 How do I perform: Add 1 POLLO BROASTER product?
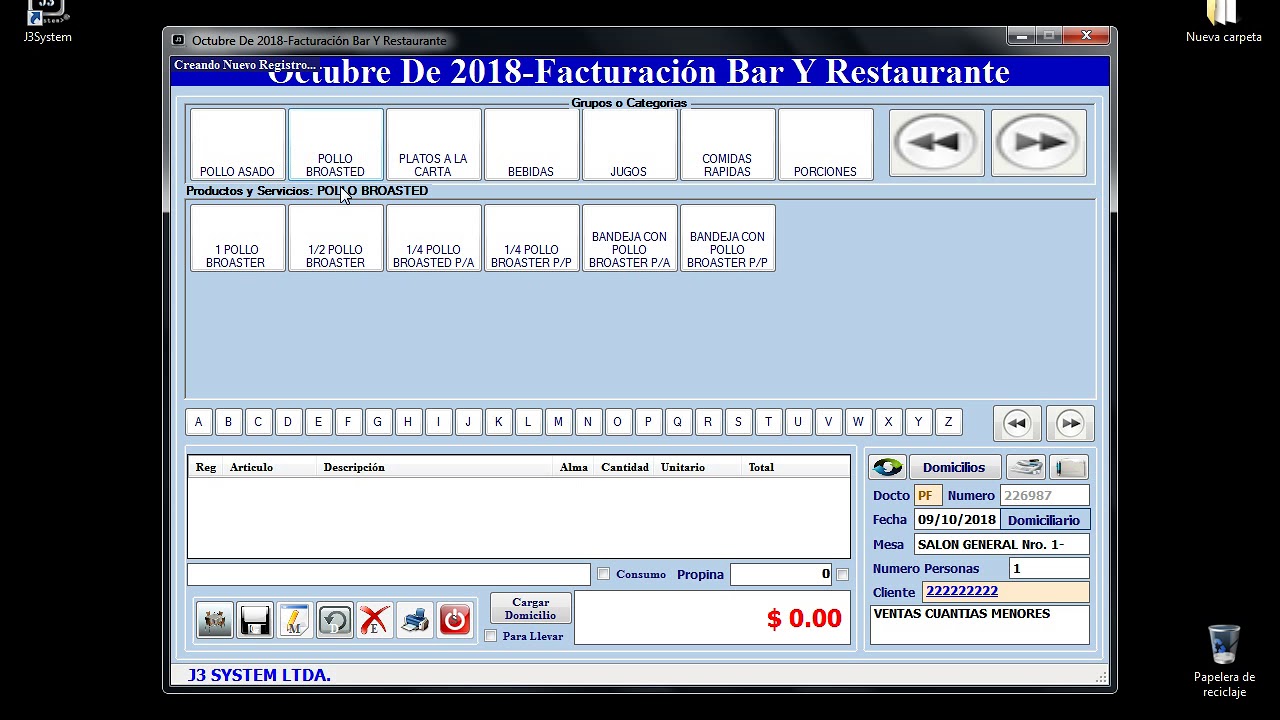point(237,238)
